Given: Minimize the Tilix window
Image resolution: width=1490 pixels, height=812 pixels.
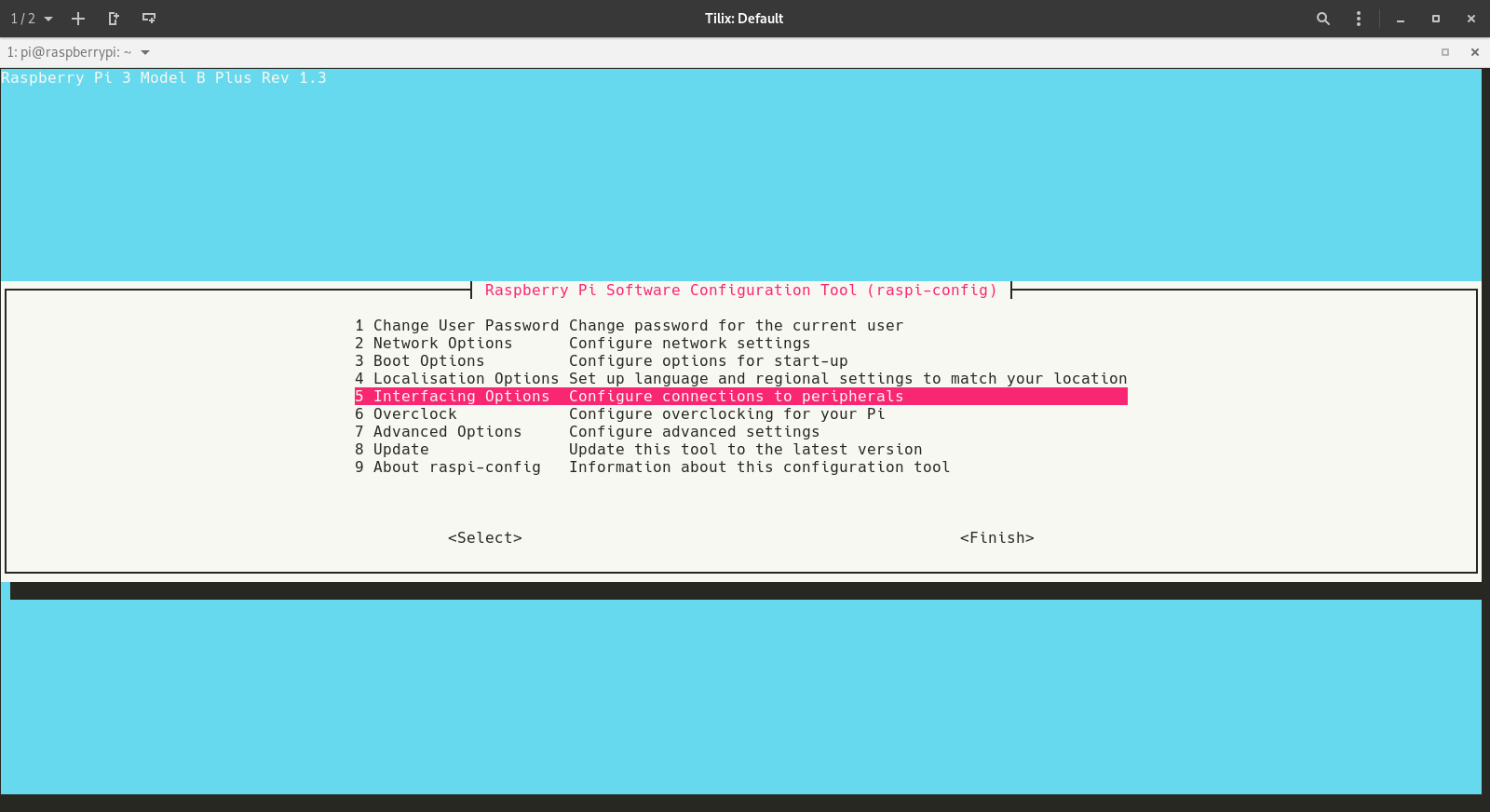Looking at the screenshot, I should (1400, 19).
